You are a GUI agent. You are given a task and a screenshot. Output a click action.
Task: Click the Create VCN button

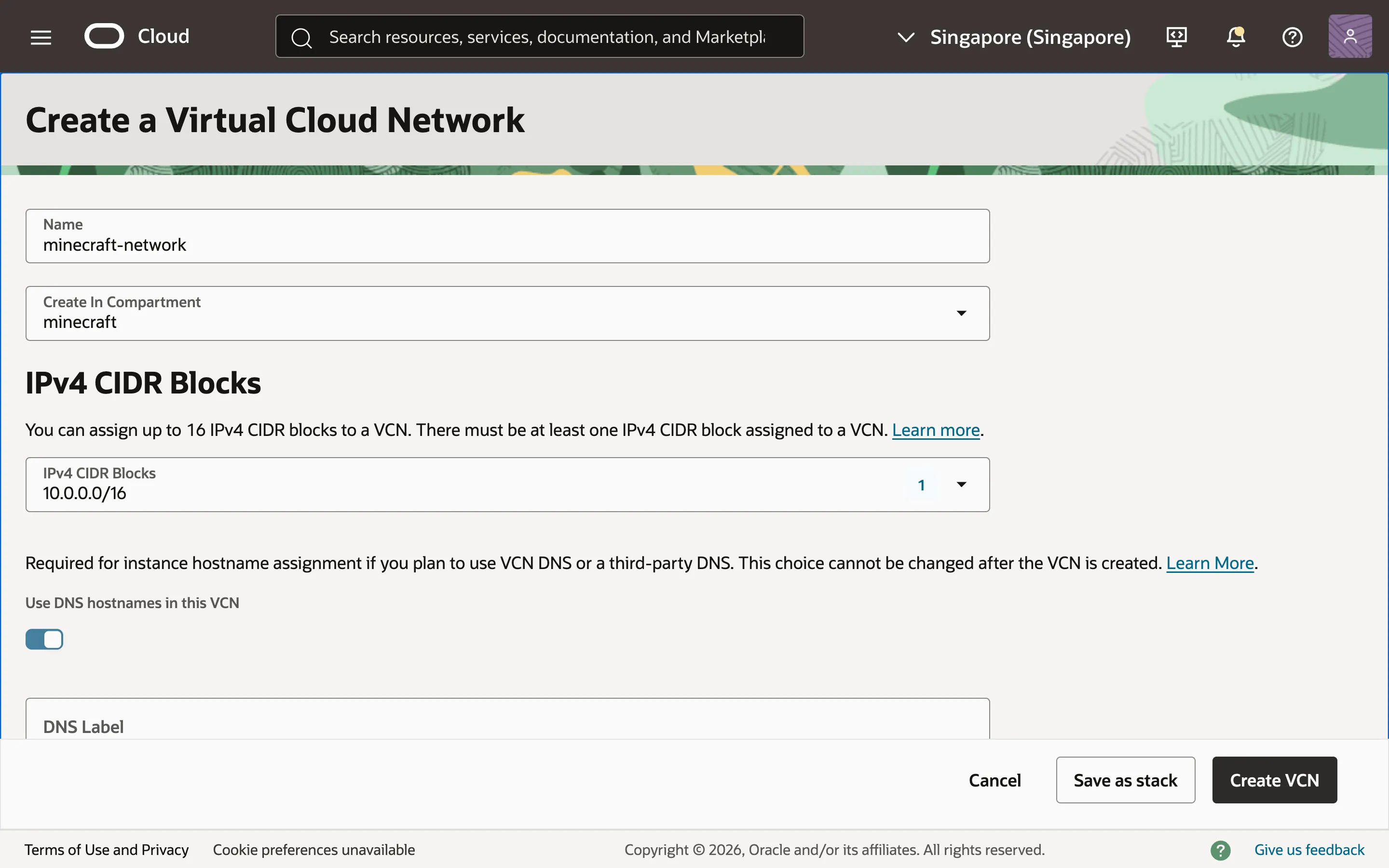click(1274, 780)
